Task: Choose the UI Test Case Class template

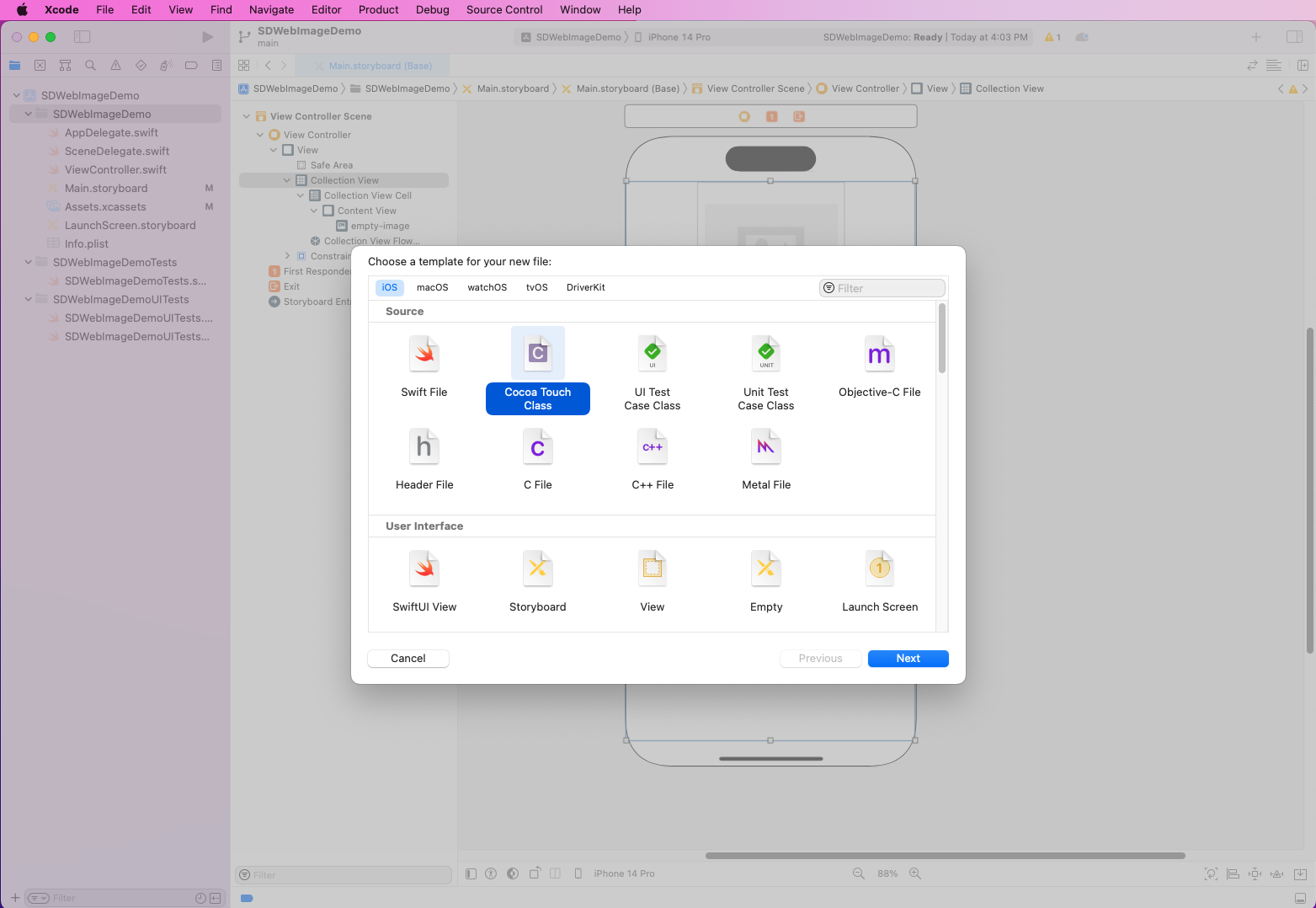Action: [653, 372]
